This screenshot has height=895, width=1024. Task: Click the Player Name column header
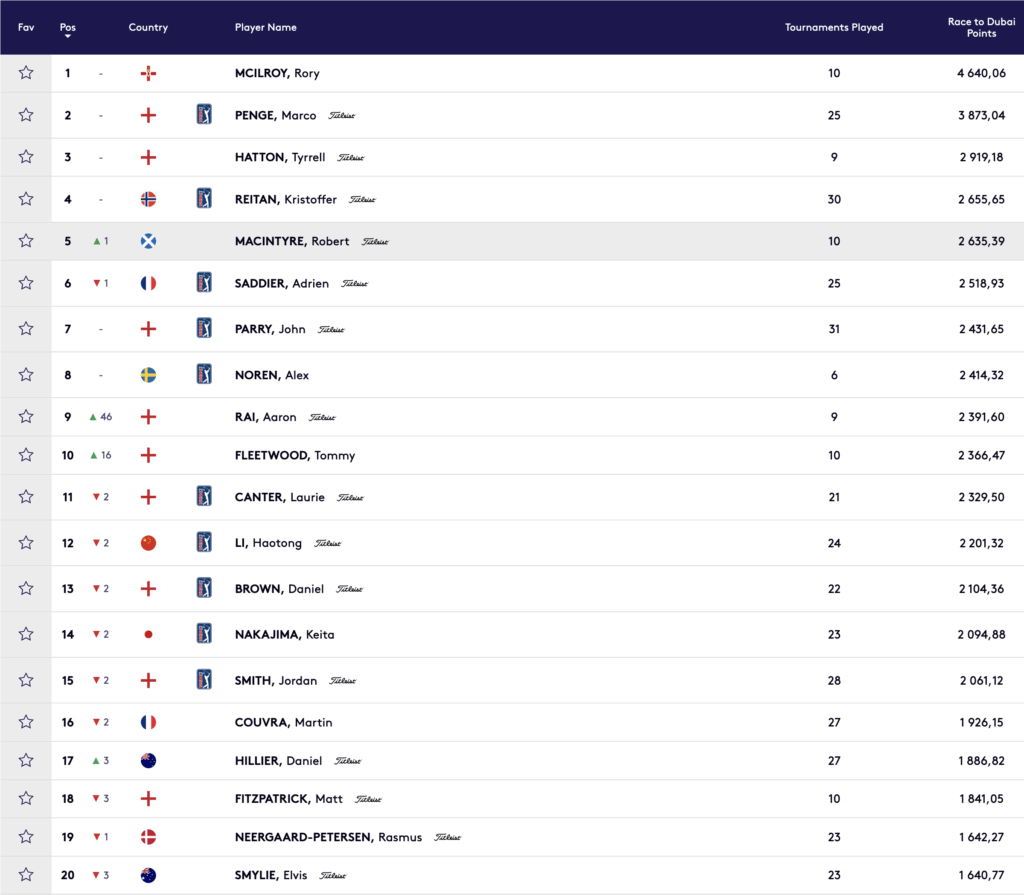(265, 27)
